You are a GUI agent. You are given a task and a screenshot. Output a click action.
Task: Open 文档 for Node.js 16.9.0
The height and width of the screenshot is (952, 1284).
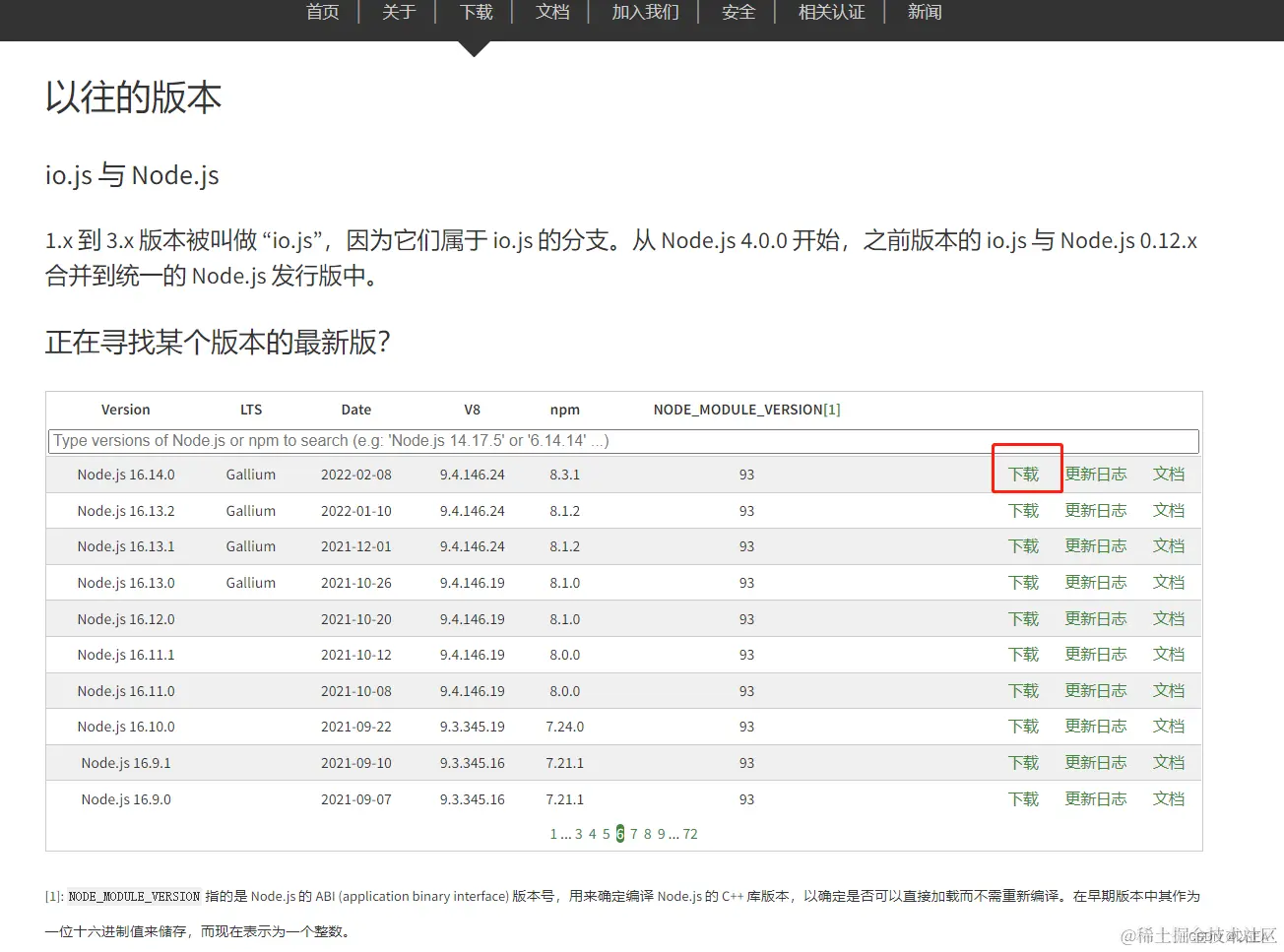[x=1169, y=799]
